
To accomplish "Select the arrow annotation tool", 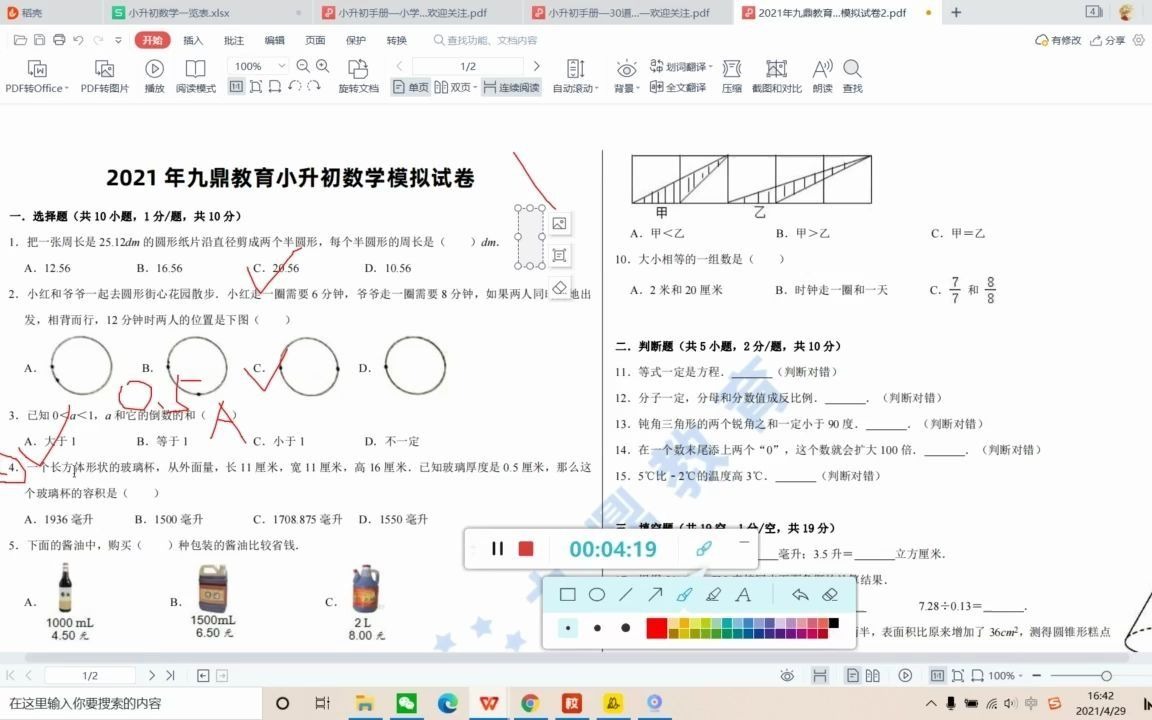I will pyautogui.click(x=655, y=593).
